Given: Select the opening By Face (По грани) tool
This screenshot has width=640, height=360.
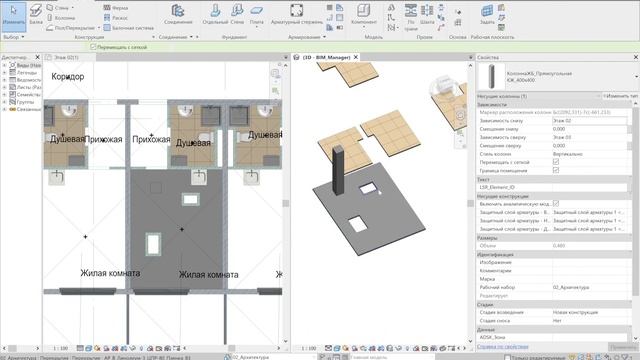Looking at the screenshot, I should tap(411, 18).
